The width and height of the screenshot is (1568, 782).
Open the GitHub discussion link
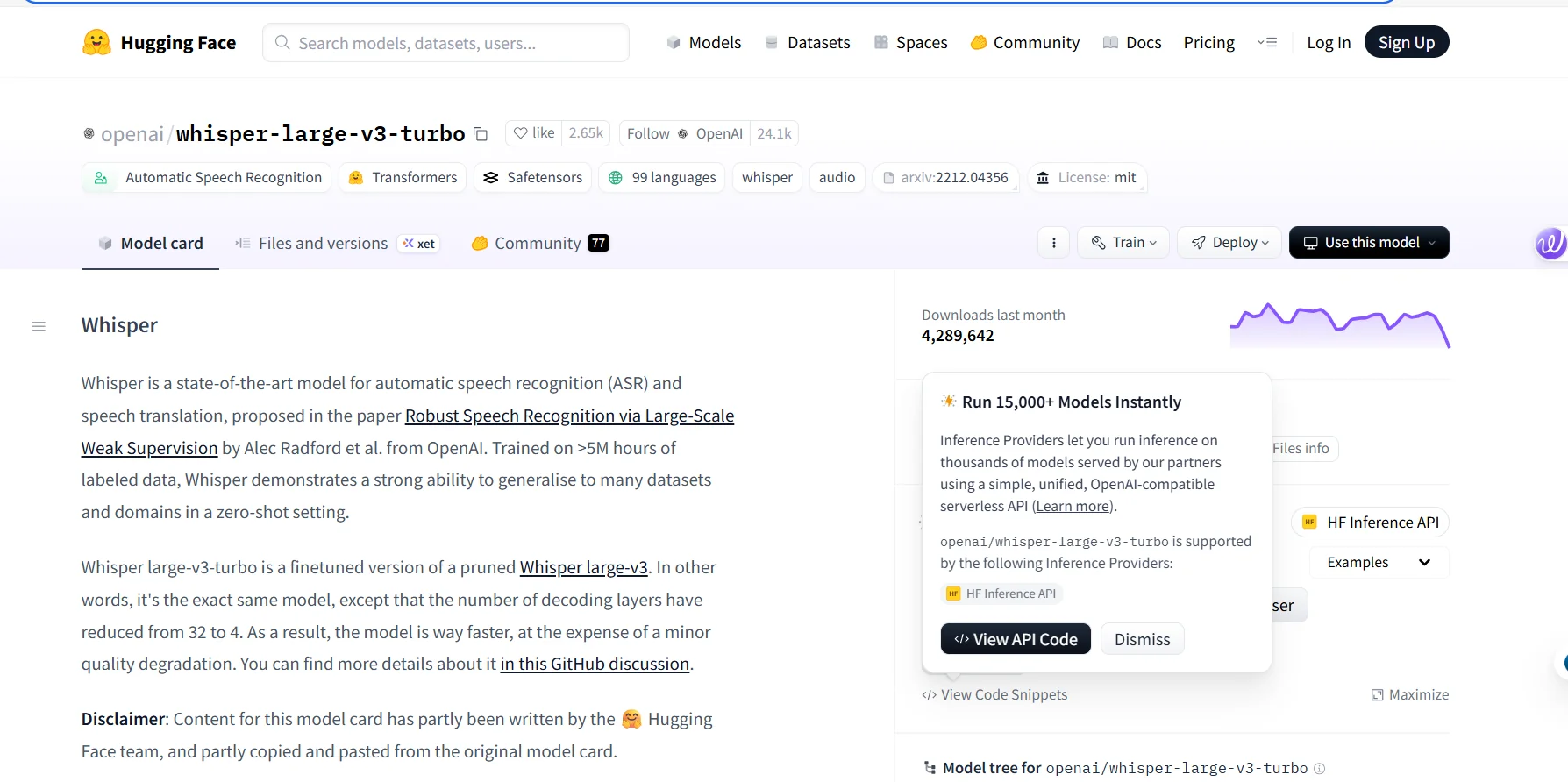click(595, 664)
